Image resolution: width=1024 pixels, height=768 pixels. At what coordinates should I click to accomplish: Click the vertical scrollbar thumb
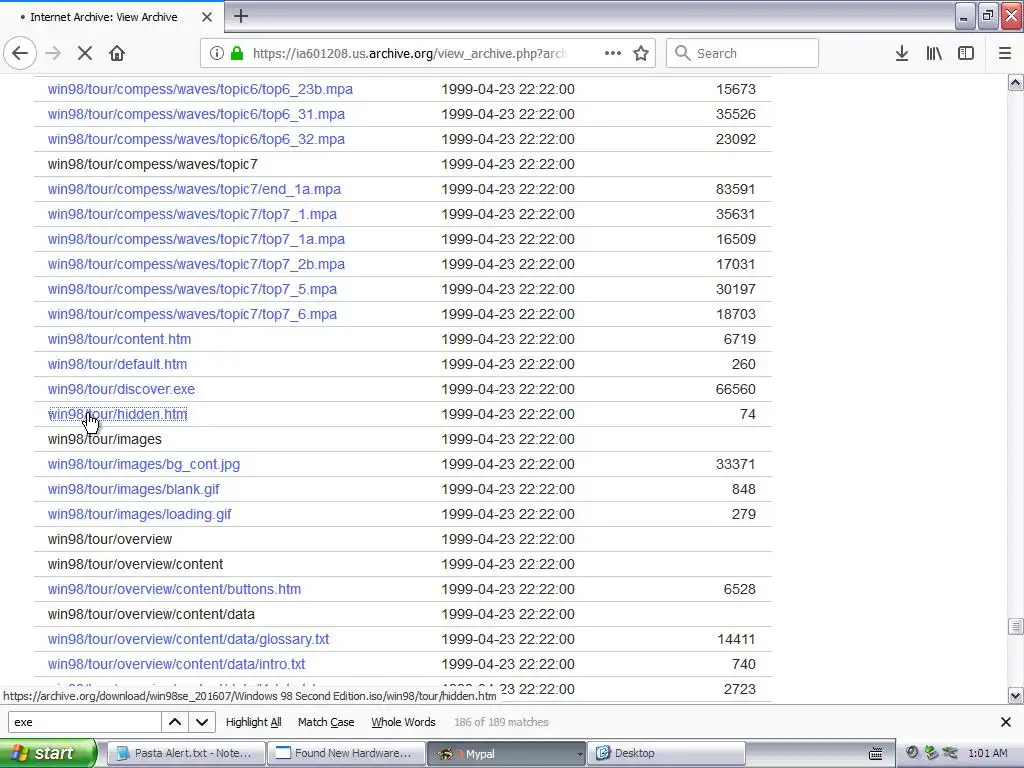(1016, 626)
